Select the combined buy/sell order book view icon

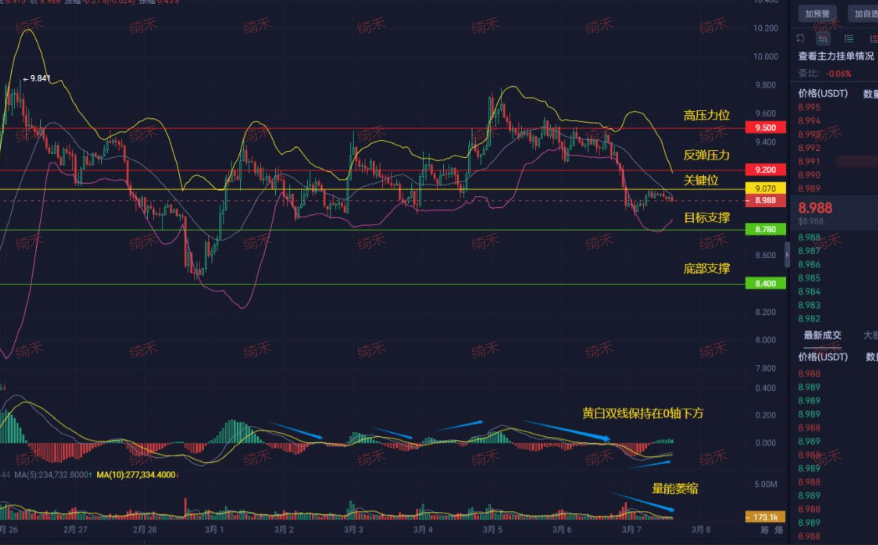[823, 38]
